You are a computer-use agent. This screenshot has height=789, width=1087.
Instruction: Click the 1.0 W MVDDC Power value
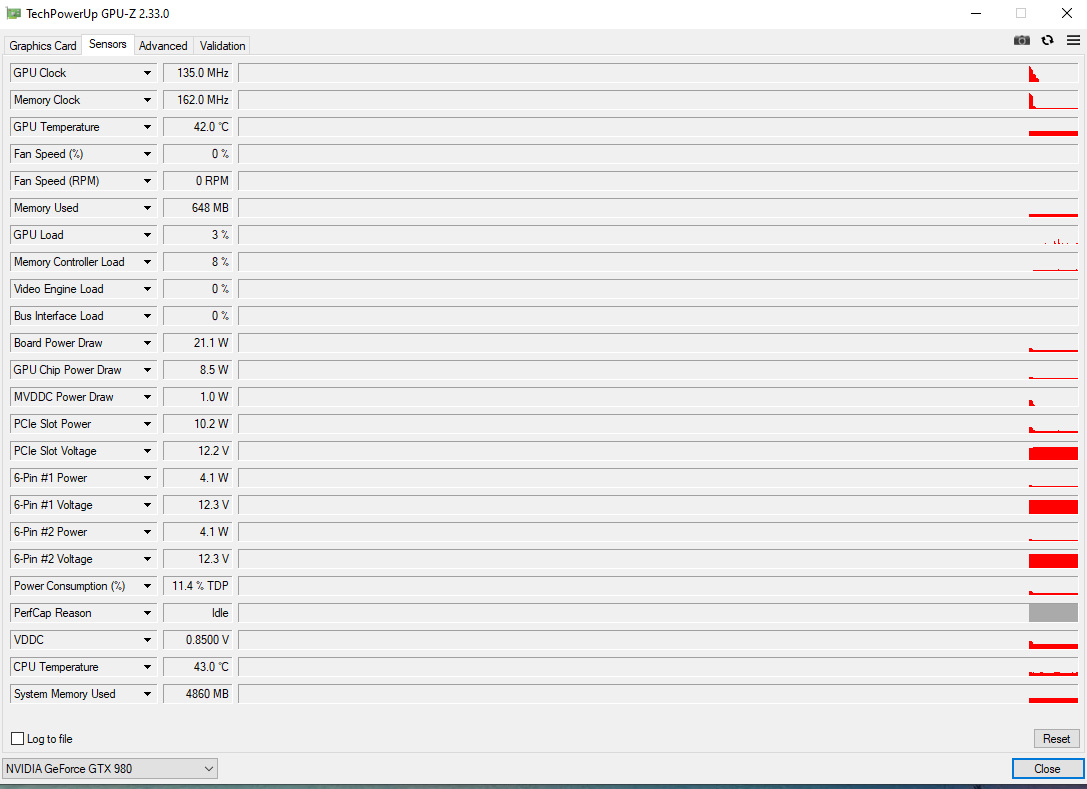pos(198,397)
